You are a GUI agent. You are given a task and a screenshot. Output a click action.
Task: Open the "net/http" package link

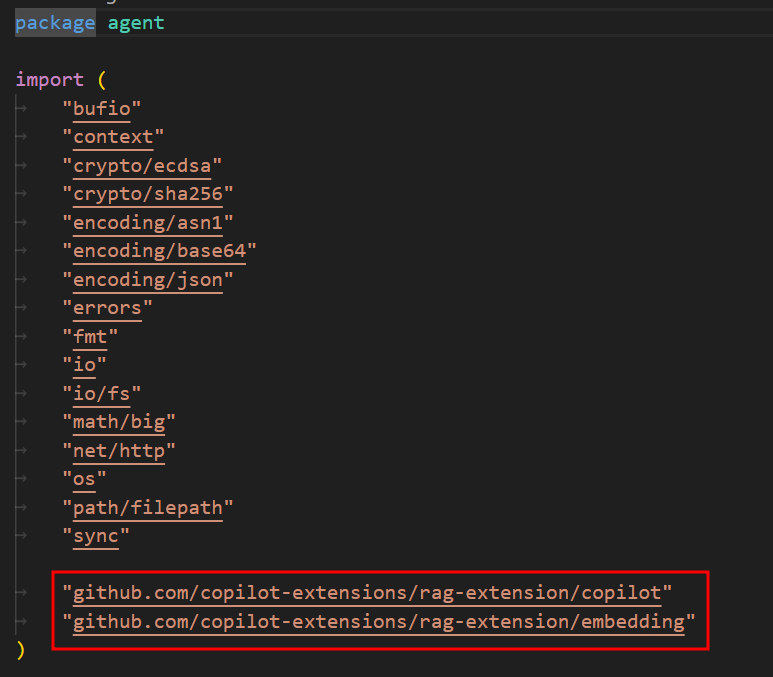(119, 451)
